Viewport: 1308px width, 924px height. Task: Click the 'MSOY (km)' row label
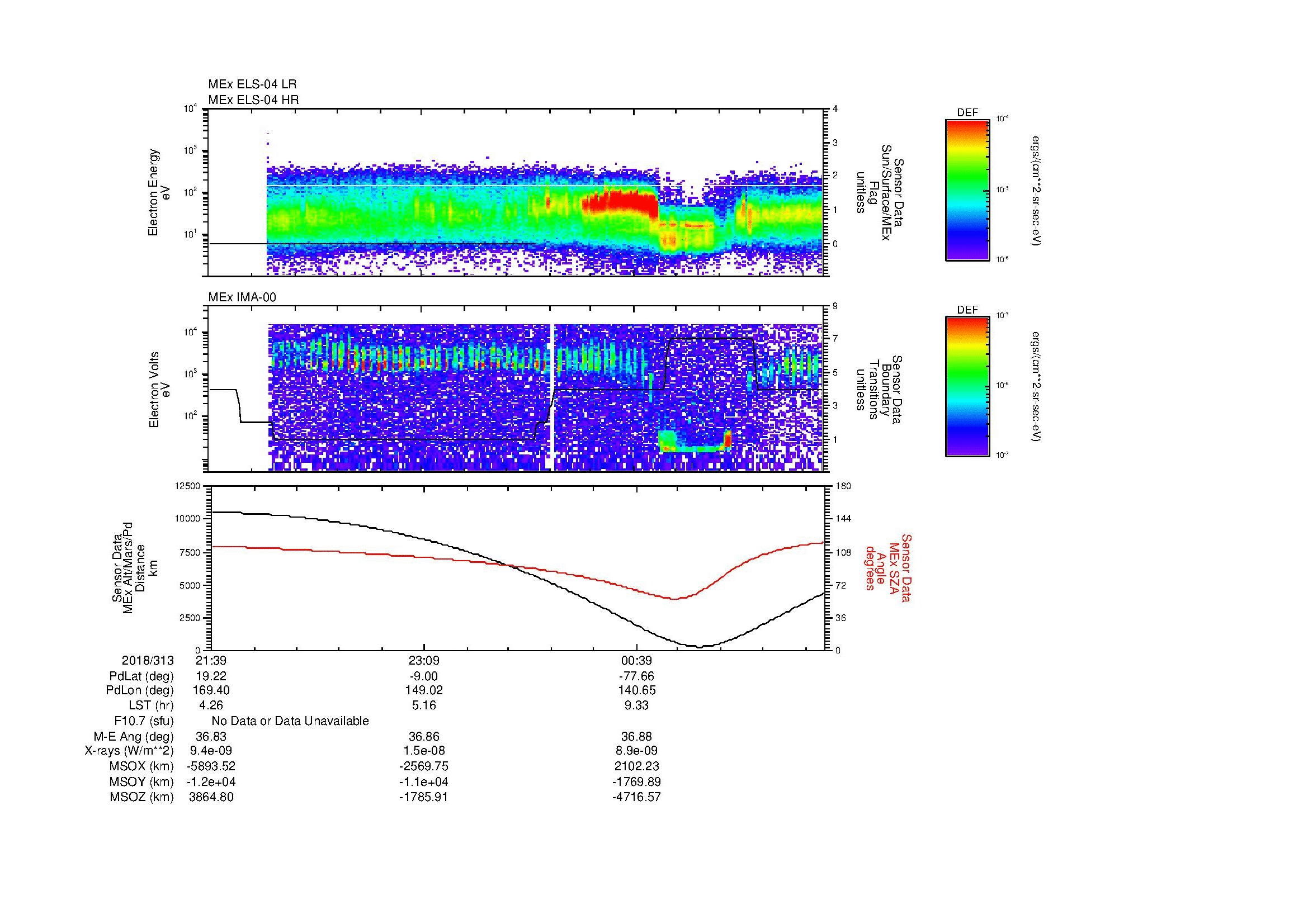(141, 781)
